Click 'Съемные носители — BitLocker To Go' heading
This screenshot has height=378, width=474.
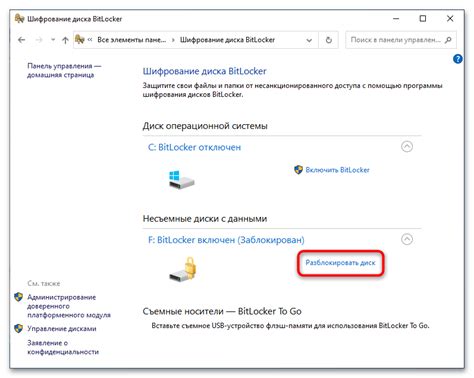tap(222, 311)
